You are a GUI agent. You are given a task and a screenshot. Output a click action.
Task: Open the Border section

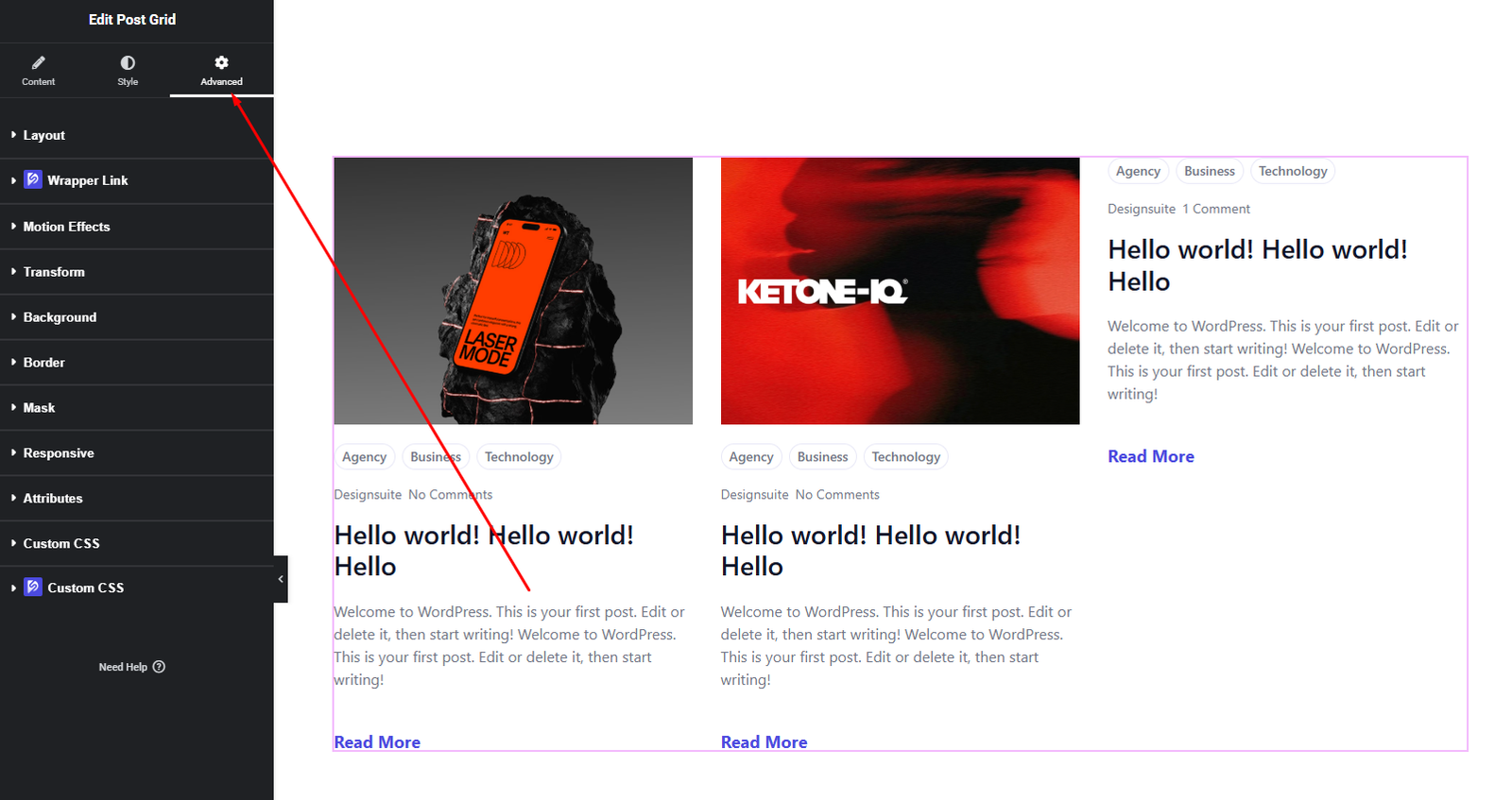coord(44,363)
